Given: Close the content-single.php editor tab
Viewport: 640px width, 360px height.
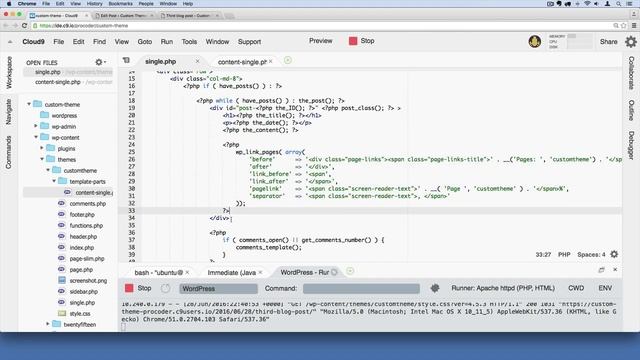Looking at the screenshot, I should [x=271, y=62].
